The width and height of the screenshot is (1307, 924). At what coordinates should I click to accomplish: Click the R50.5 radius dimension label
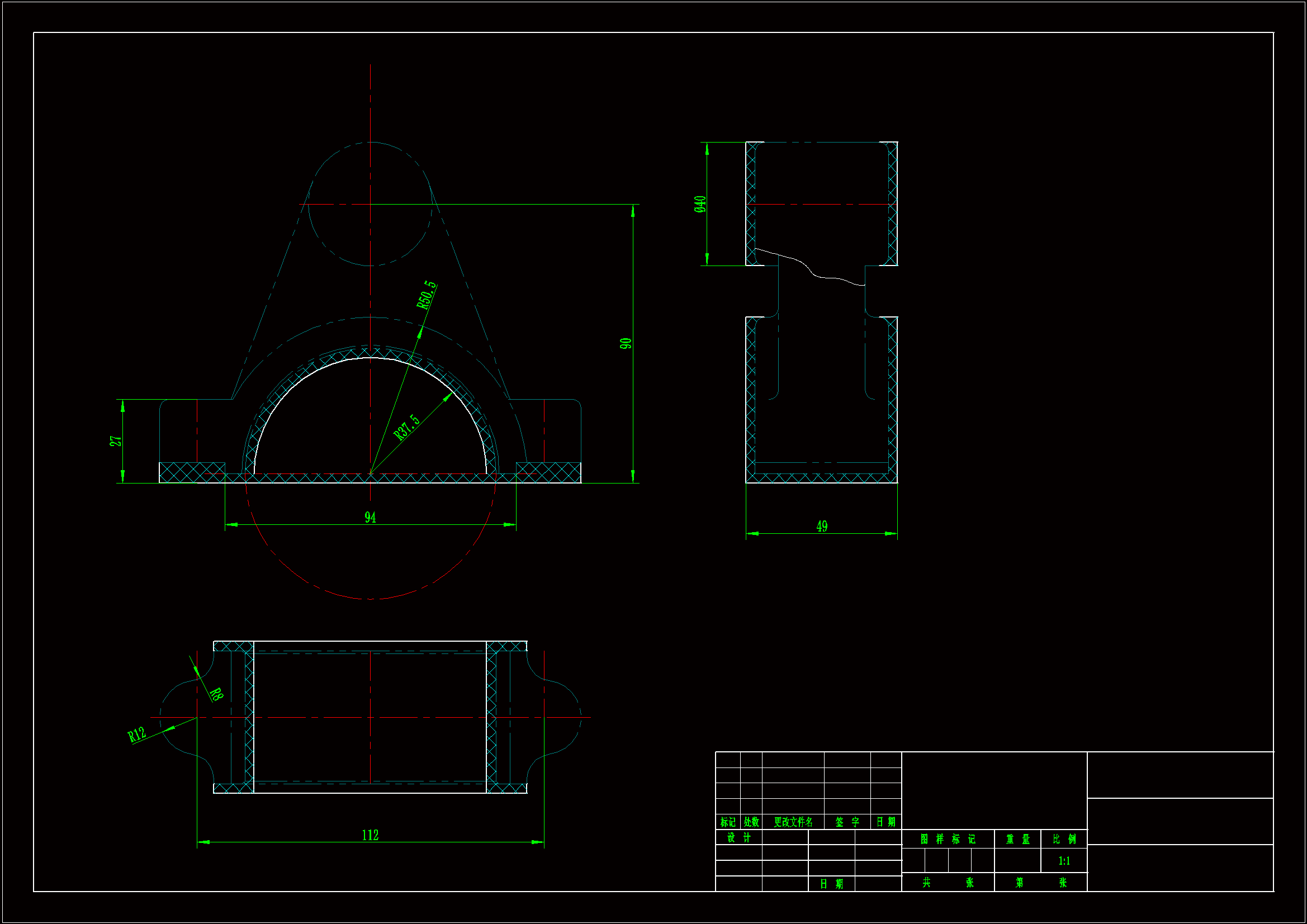point(427,295)
